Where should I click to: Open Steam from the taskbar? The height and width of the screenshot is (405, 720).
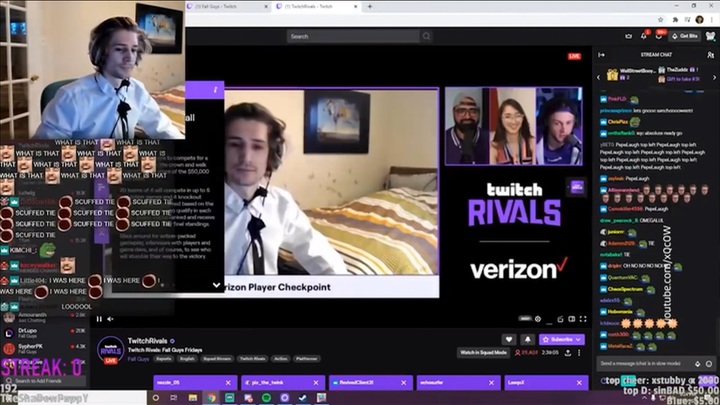[303, 398]
